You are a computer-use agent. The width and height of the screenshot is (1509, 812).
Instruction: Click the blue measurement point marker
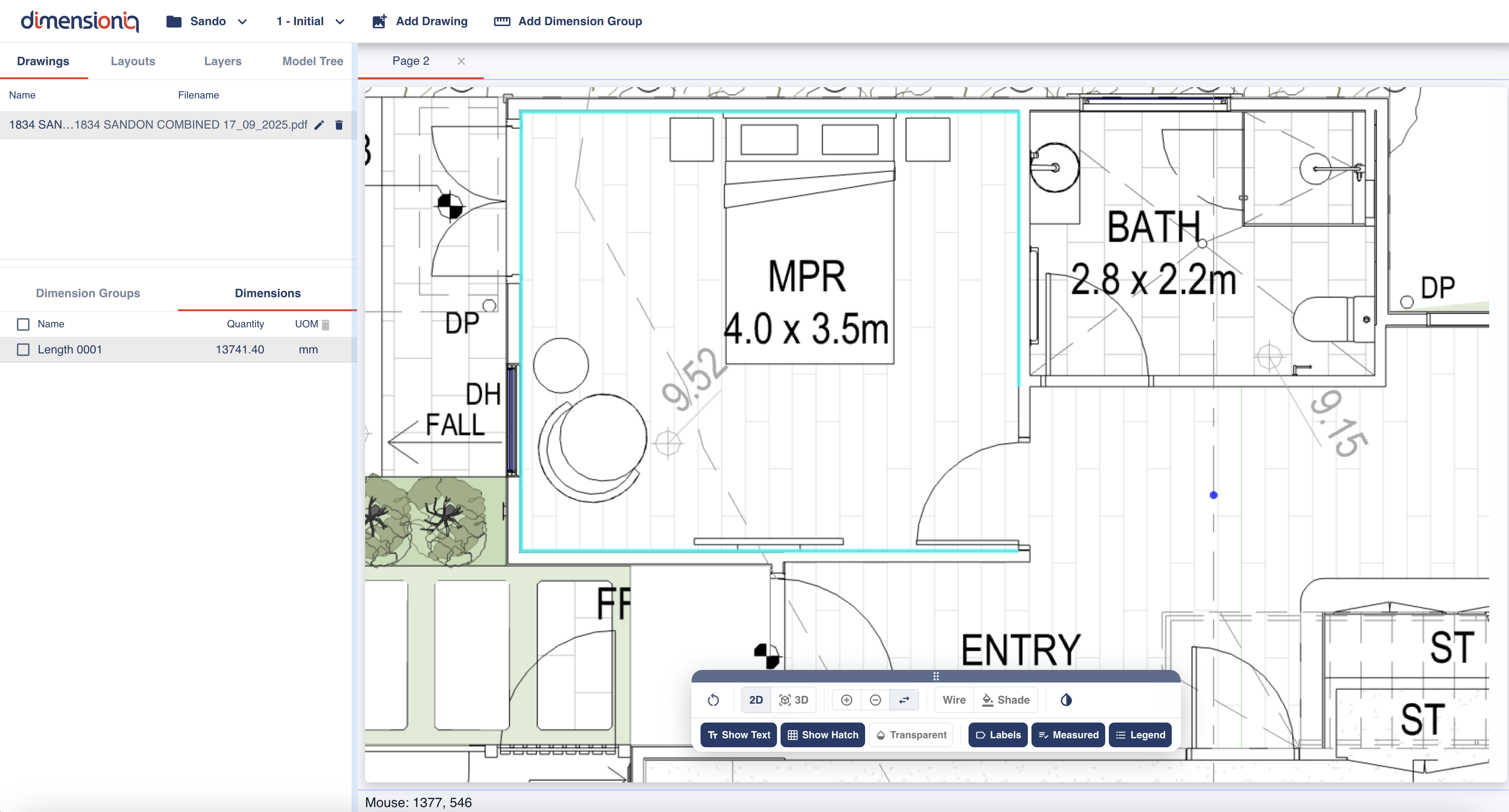pyautogui.click(x=1213, y=495)
